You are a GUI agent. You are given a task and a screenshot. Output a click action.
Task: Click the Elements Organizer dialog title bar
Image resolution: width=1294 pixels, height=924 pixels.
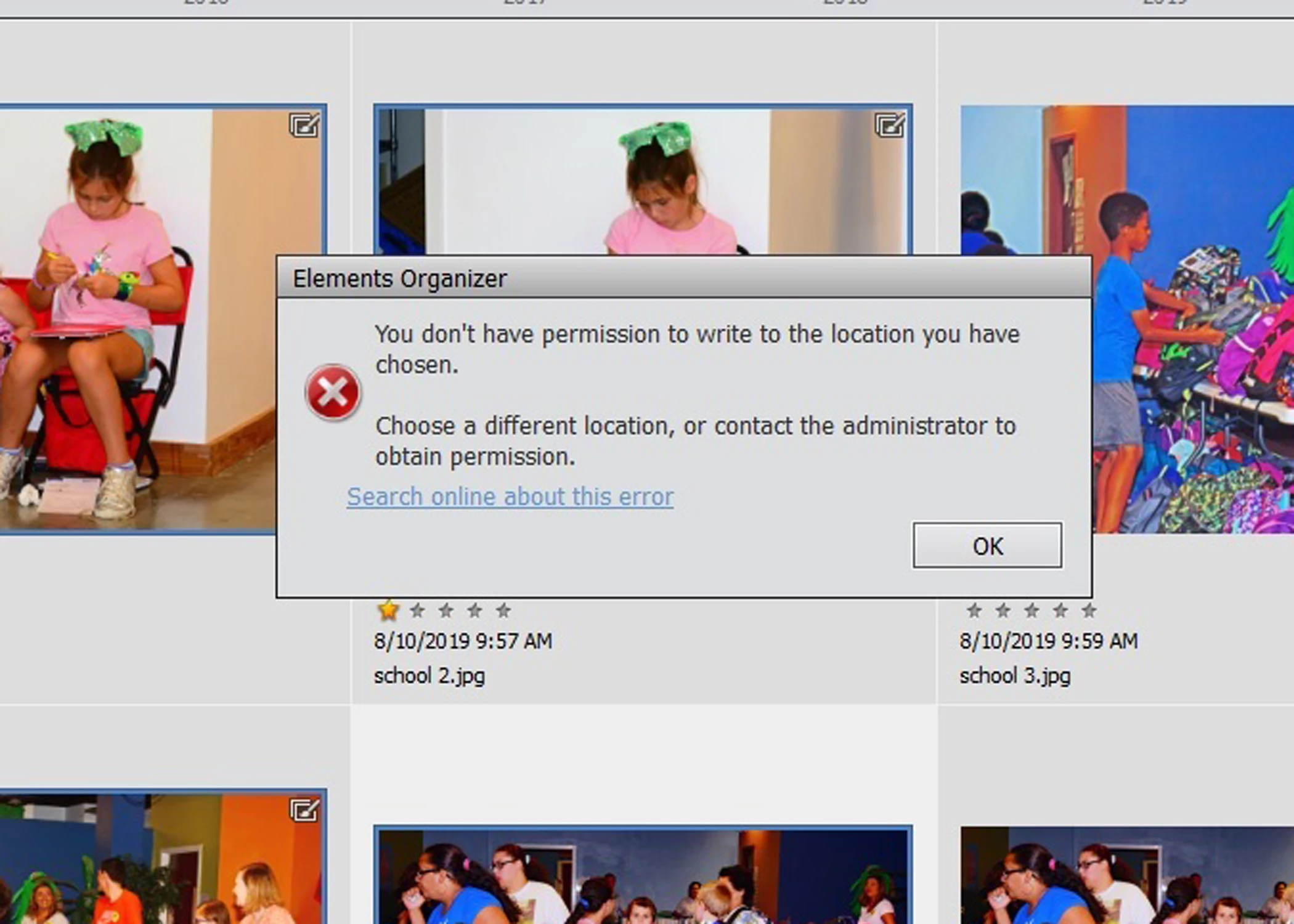(x=678, y=278)
